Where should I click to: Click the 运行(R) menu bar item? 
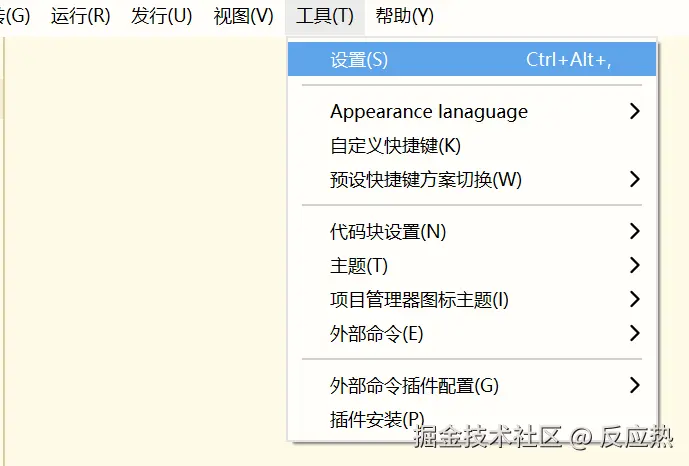pyautogui.click(x=80, y=16)
